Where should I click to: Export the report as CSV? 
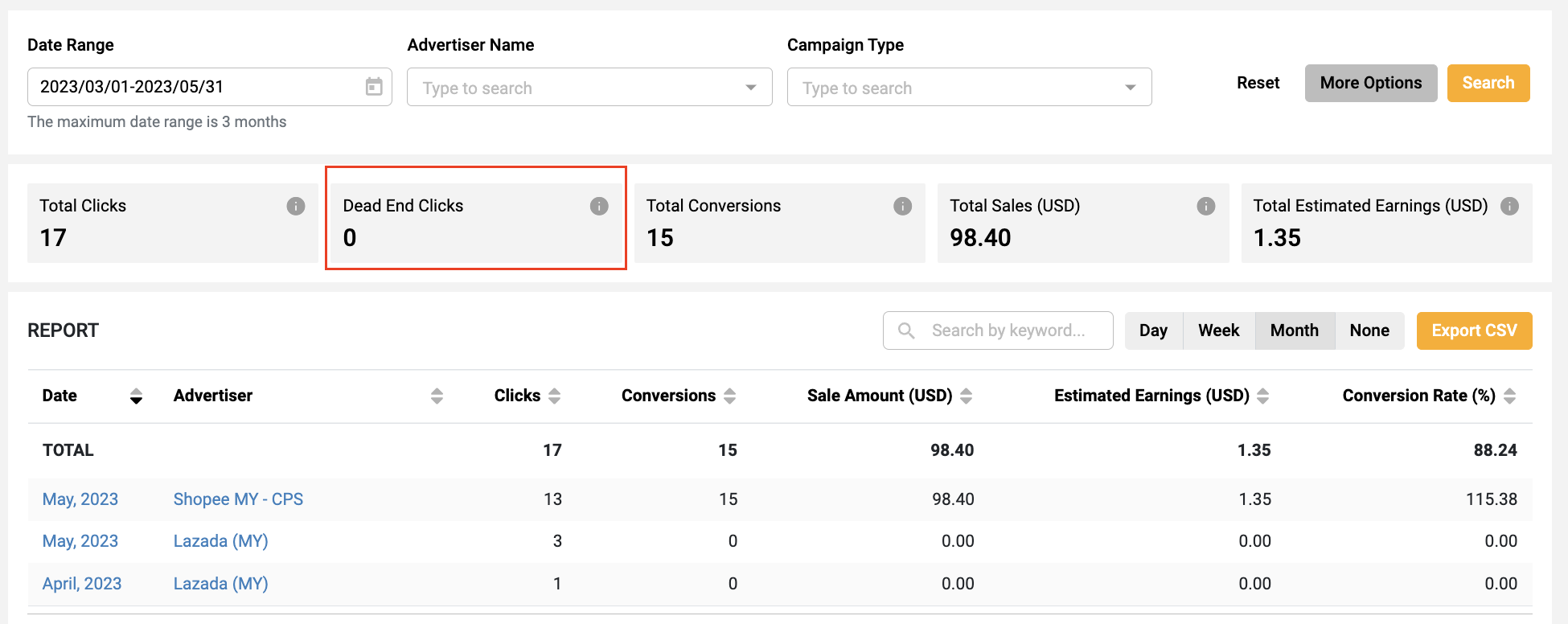[1474, 330]
